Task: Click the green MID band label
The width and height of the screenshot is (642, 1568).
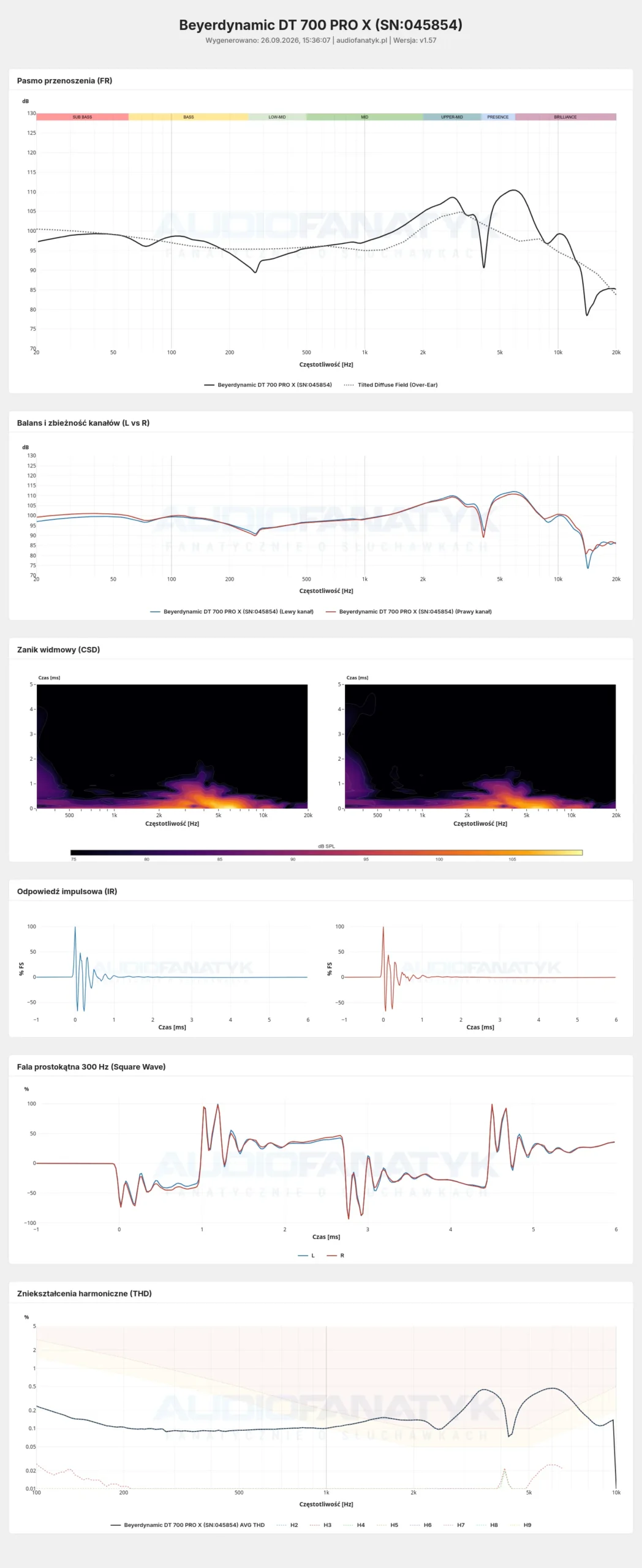Action: coord(364,117)
